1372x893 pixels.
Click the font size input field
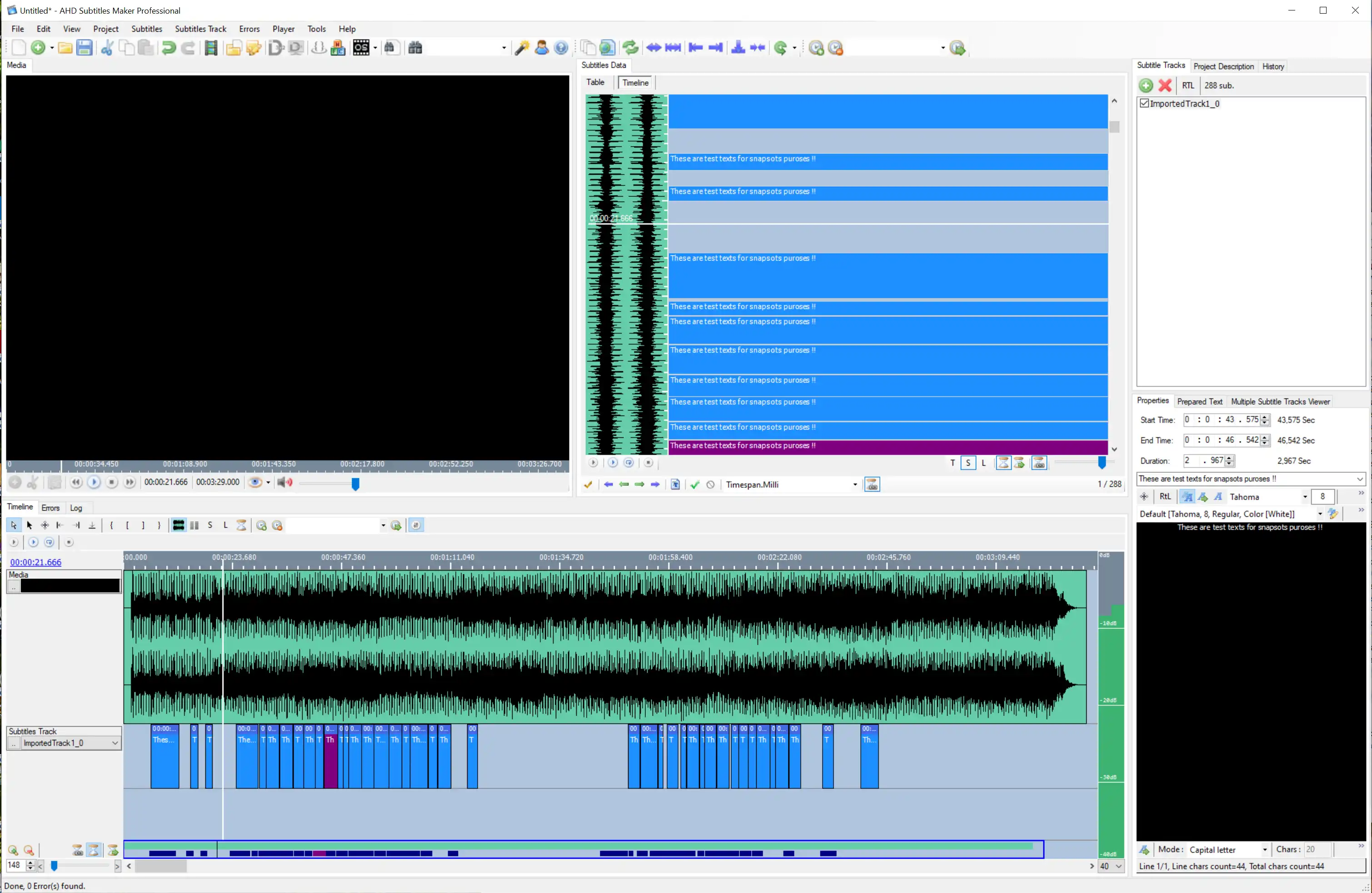click(1322, 496)
